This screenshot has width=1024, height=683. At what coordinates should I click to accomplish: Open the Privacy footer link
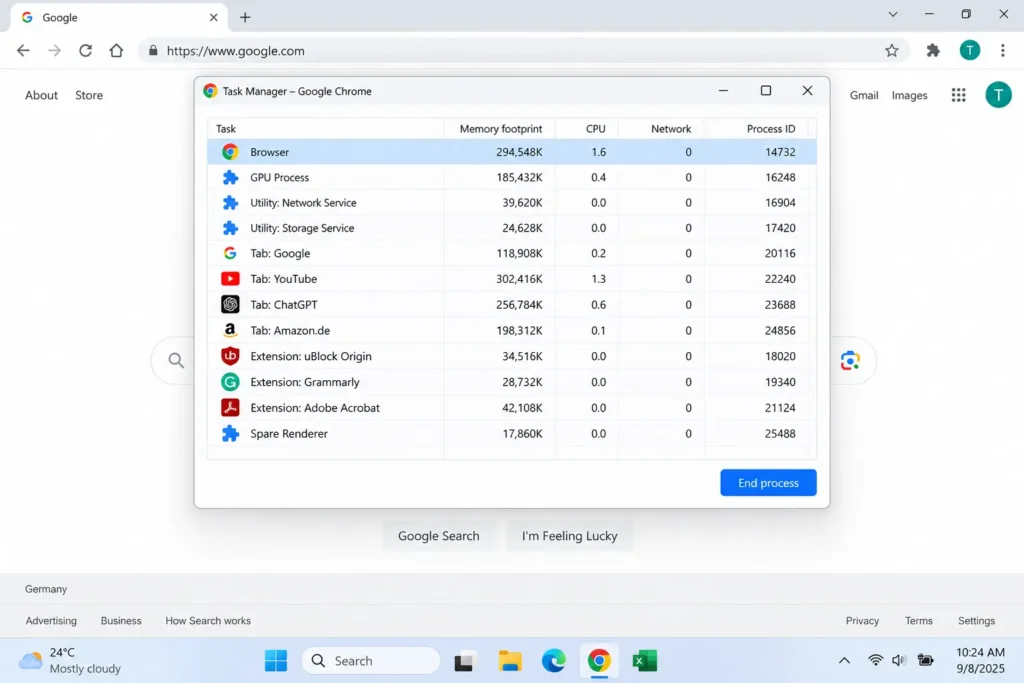(862, 621)
